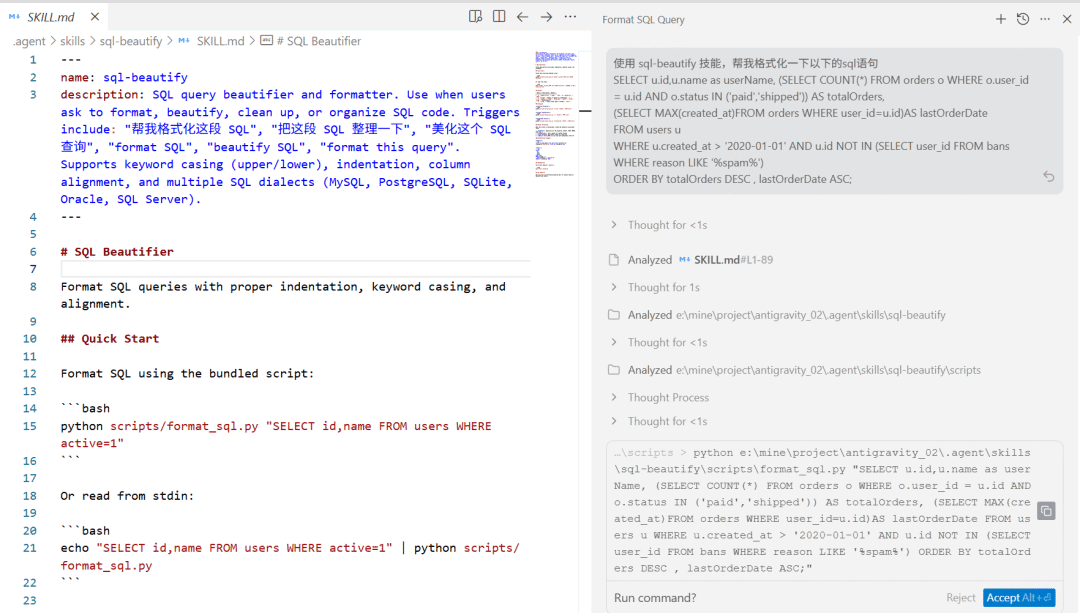Image resolution: width=1080 pixels, height=613 pixels.
Task: Click the editor minimap
Action: pos(556,114)
